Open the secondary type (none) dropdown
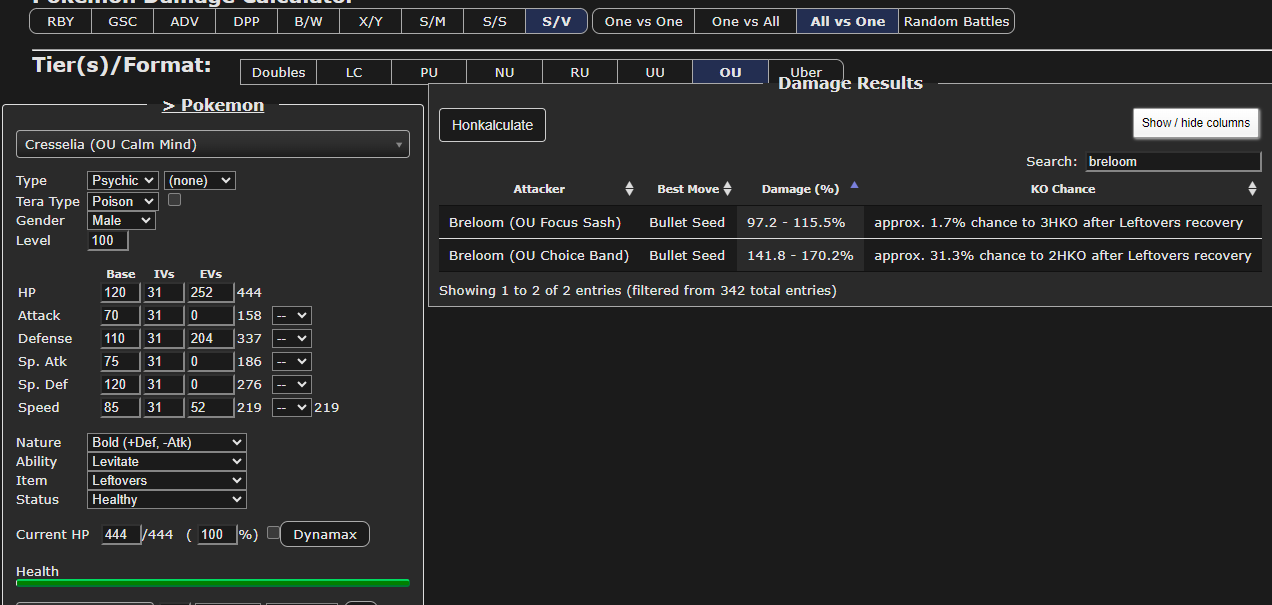The width and height of the screenshot is (1272, 605). coord(200,180)
